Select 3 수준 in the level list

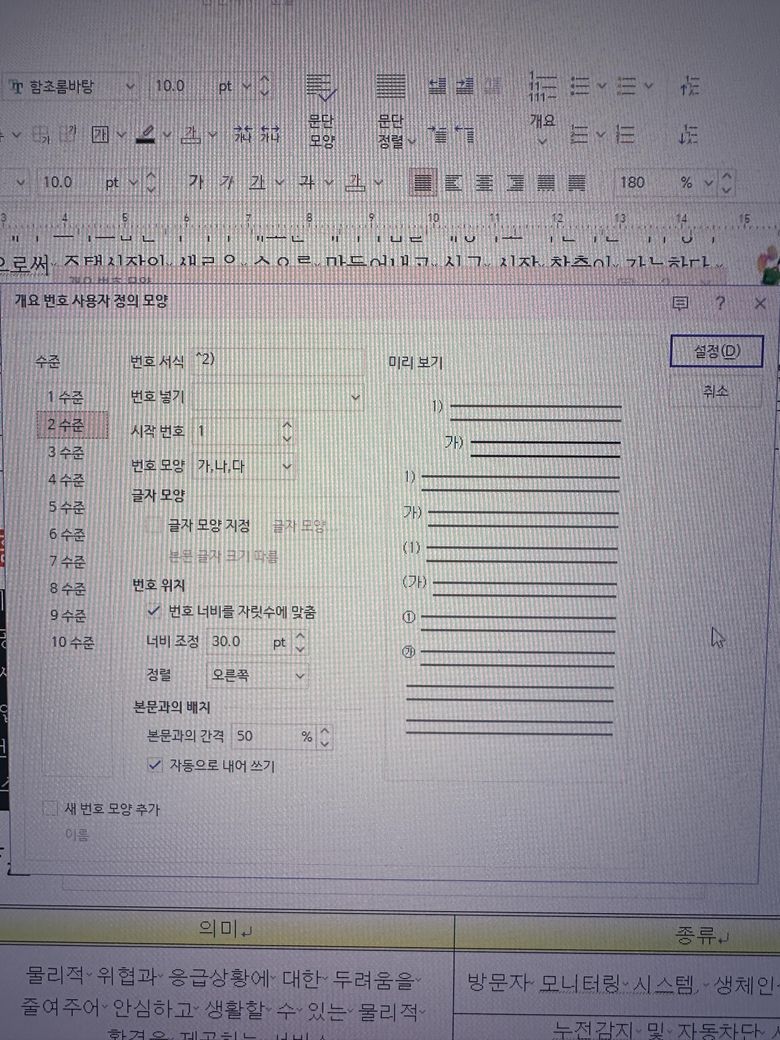[66, 452]
